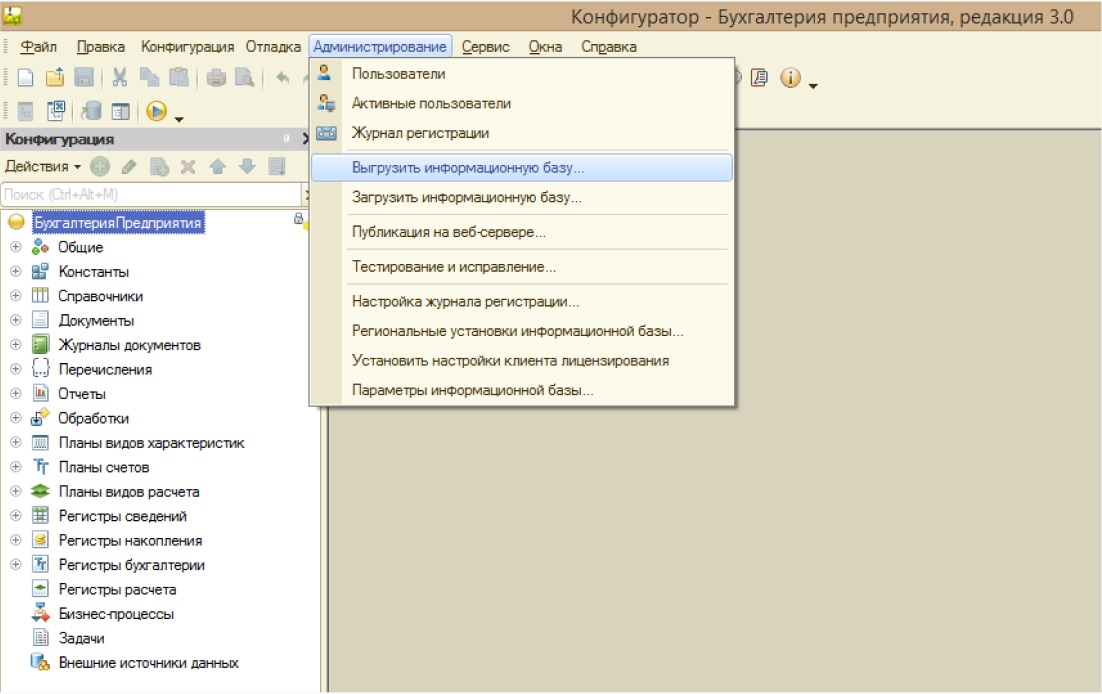Expand the Перечисления tree node
Image resolution: width=1102 pixels, height=694 pixels.
[15, 369]
